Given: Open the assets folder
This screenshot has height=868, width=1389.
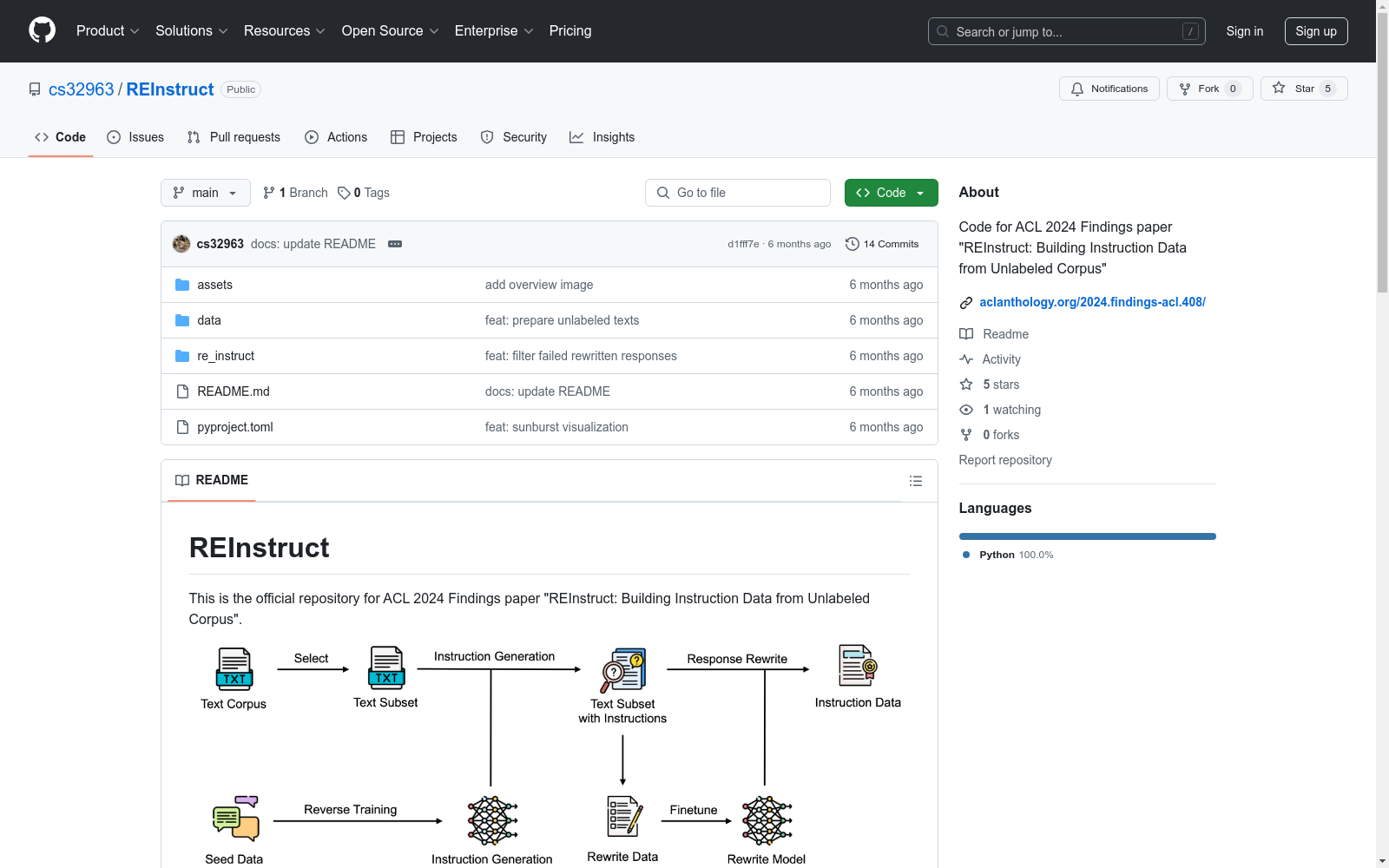Looking at the screenshot, I should coord(214,285).
